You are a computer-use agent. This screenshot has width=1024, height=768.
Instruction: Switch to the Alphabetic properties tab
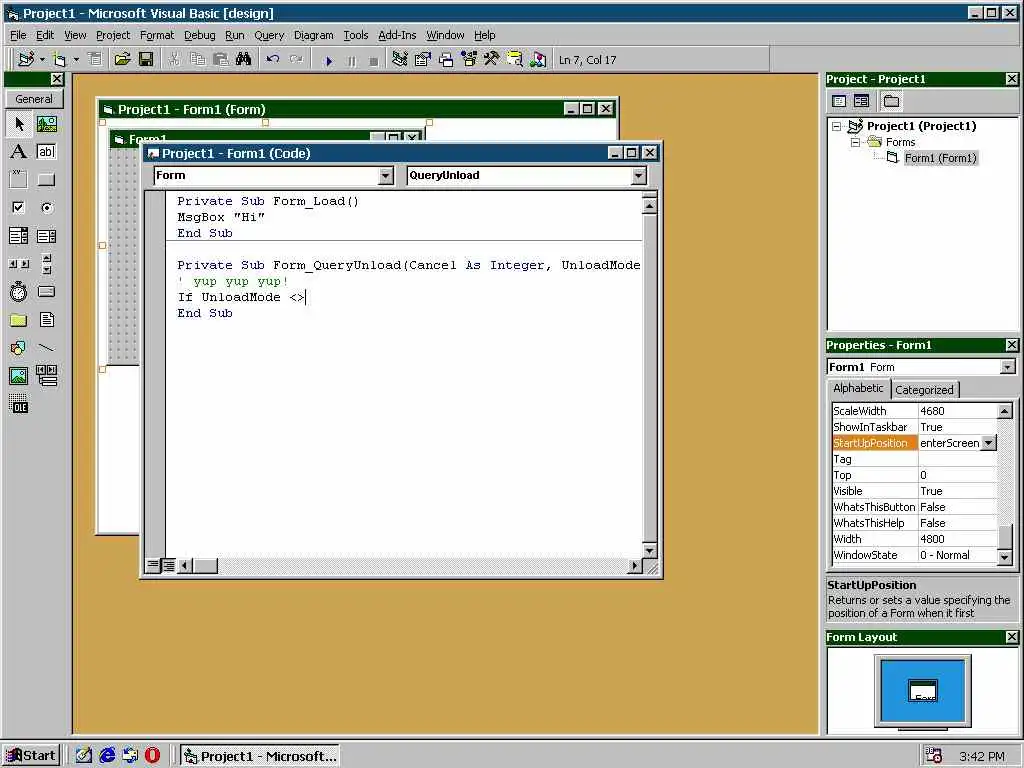click(x=858, y=388)
